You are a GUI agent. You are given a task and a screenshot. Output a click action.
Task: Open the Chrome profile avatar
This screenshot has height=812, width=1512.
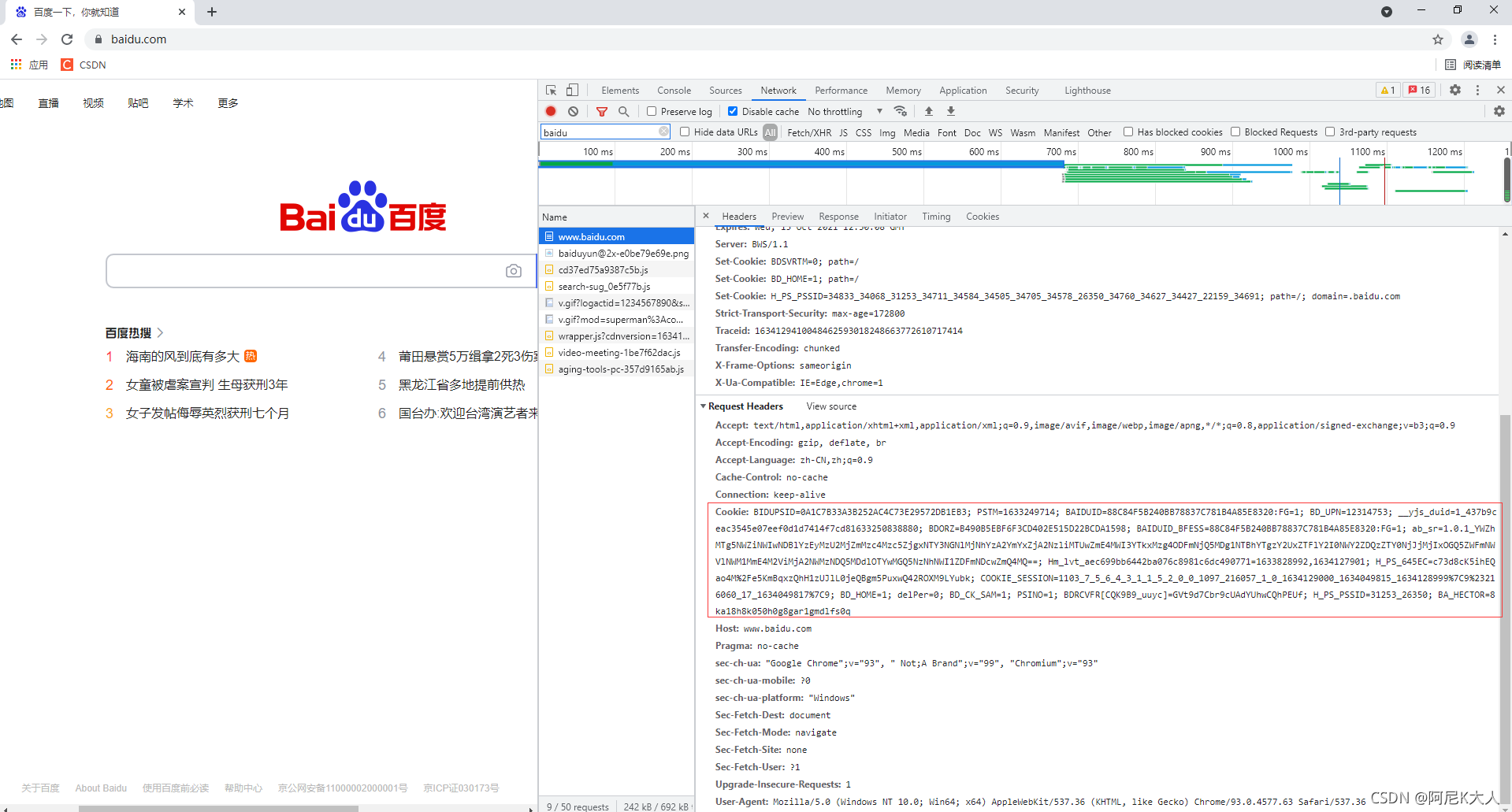(x=1469, y=39)
